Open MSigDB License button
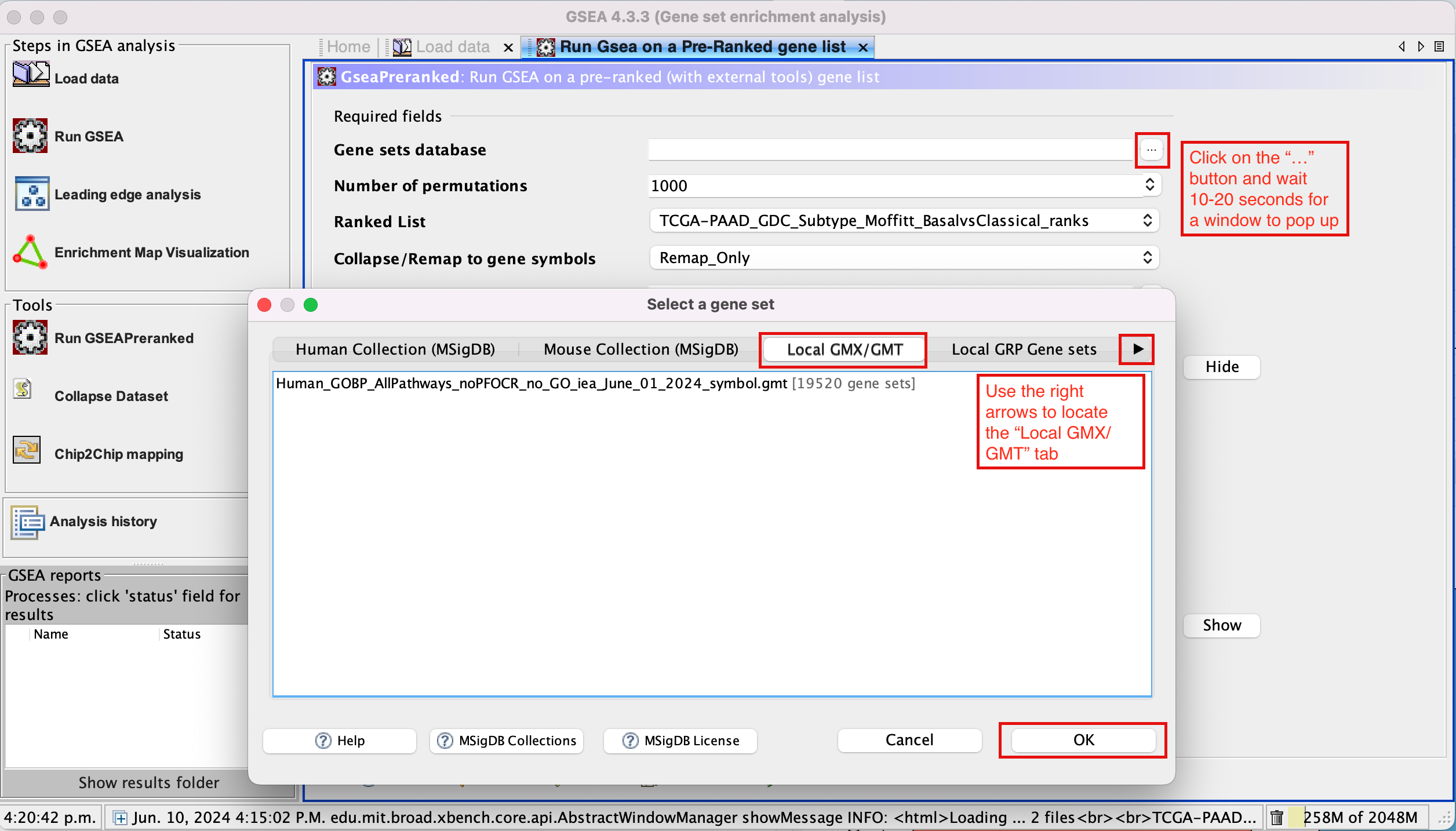 pyautogui.click(x=680, y=741)
